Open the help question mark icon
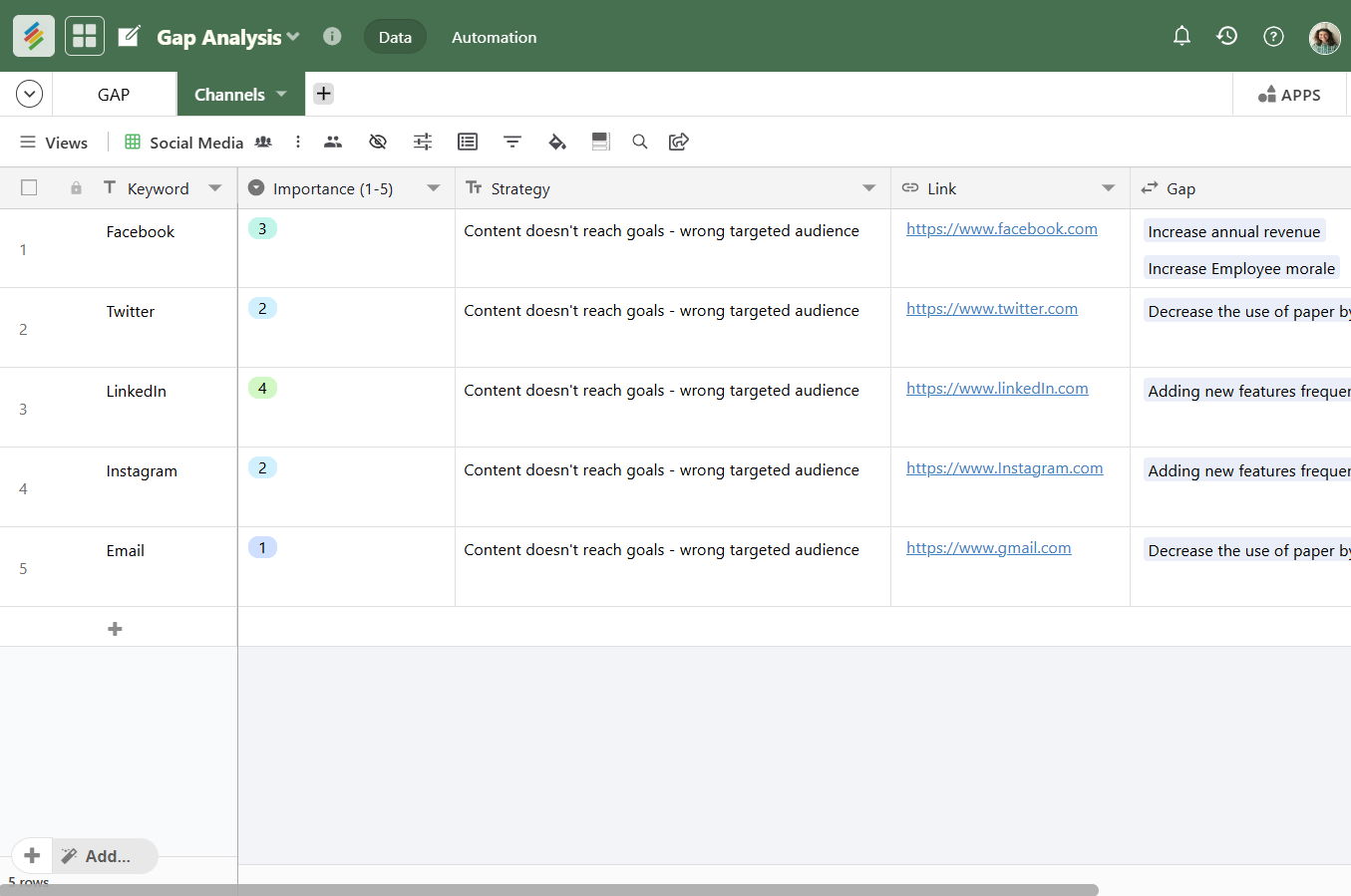The height and width of the screenshot is (896, 1351). point(1273,36)
